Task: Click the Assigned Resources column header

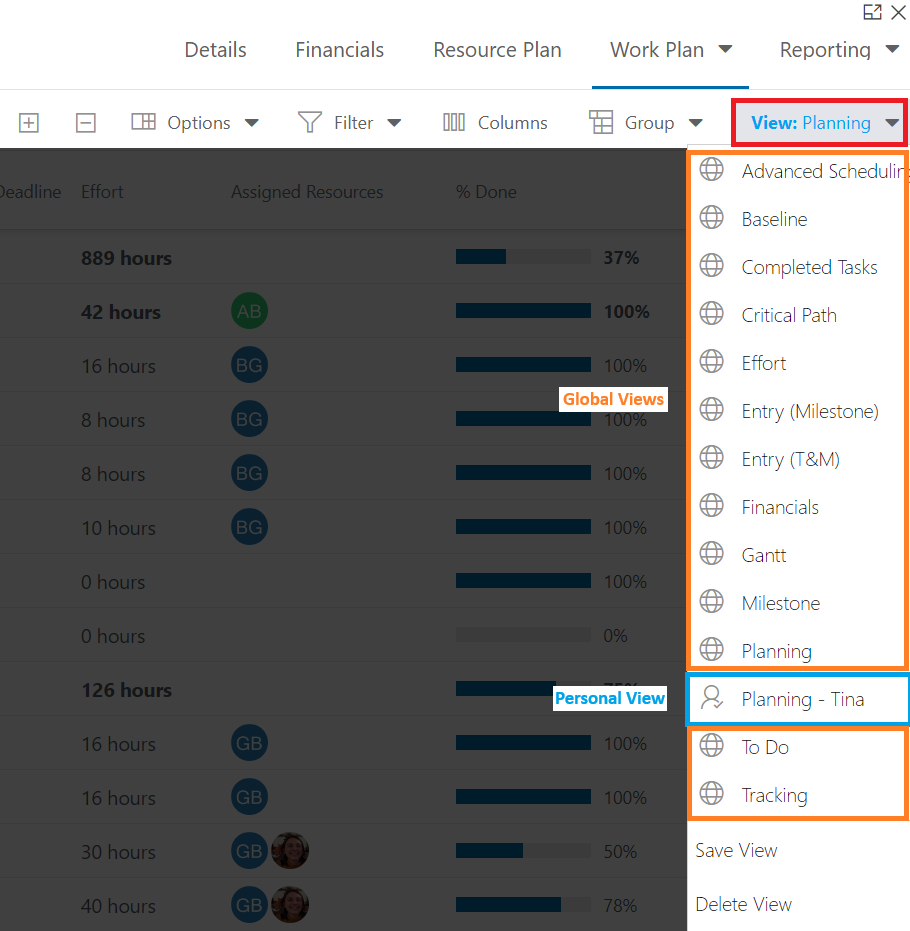Action: point(307,192)
